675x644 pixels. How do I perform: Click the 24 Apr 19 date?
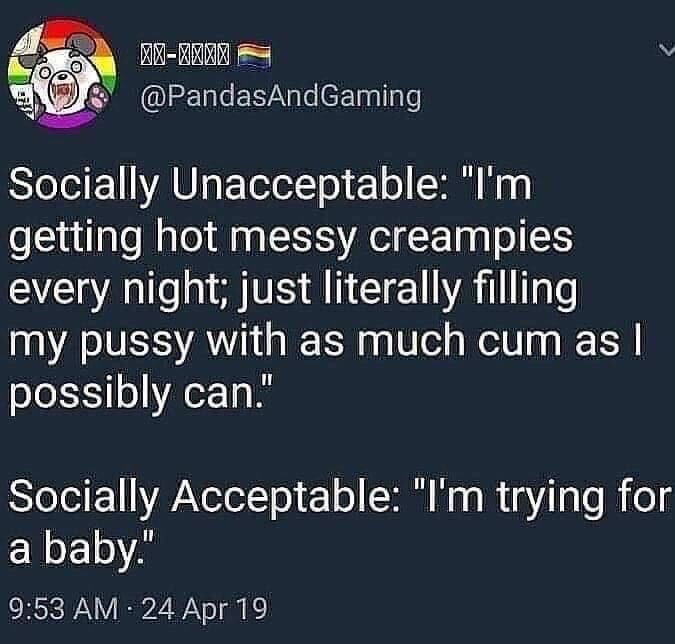pyautogui.click(x=204, y=609)
